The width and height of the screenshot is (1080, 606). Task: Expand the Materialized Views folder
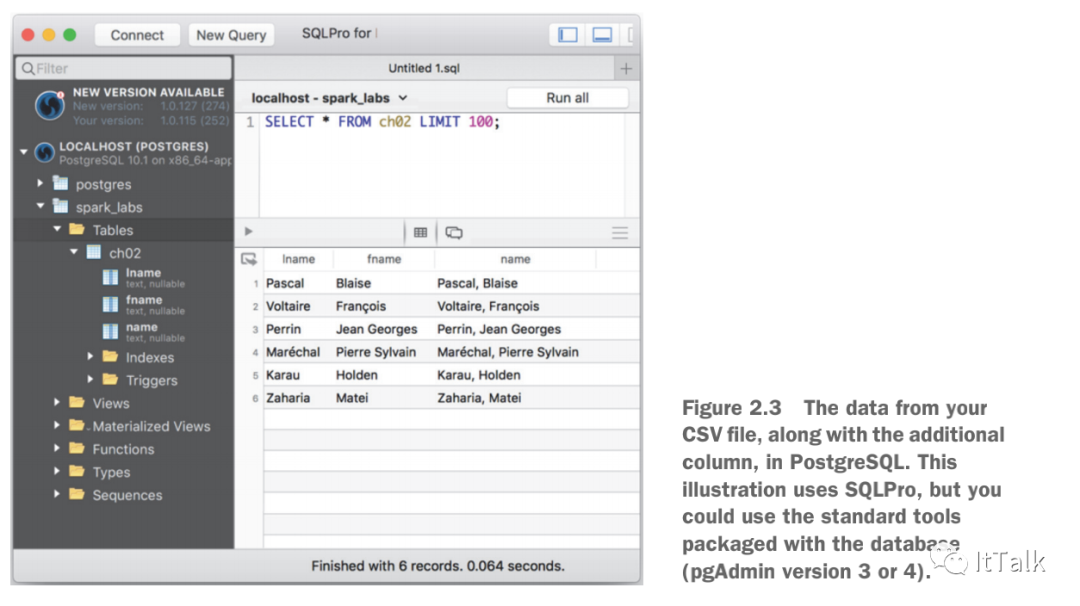click(57, 425)
